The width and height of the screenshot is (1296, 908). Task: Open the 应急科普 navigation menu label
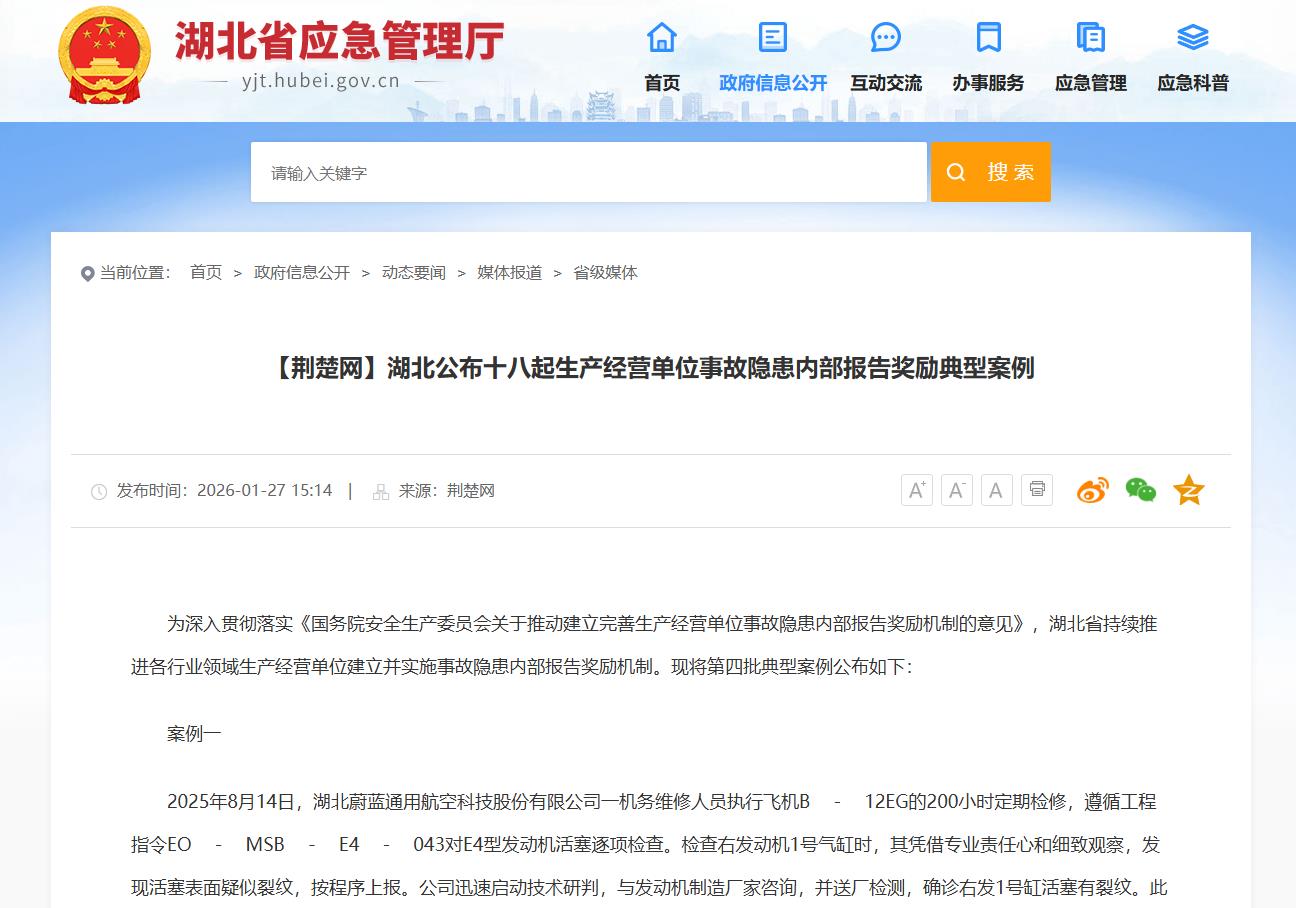[x=1192, y=83]
